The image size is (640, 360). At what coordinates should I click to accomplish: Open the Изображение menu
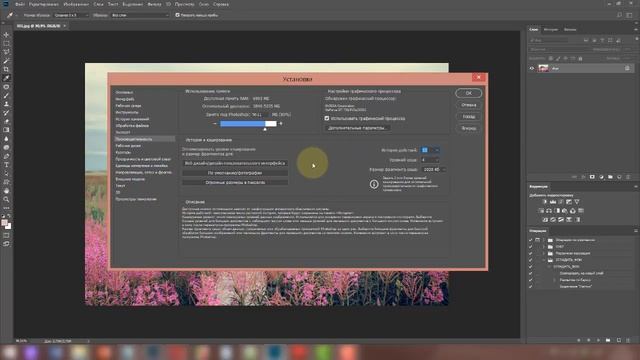tap(76, 4)
